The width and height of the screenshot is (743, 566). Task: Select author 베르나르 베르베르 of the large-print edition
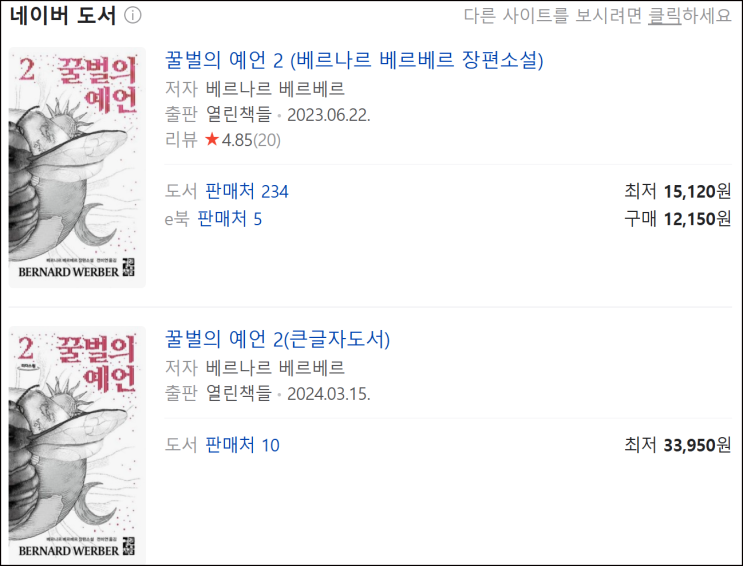tap(275, 368)
